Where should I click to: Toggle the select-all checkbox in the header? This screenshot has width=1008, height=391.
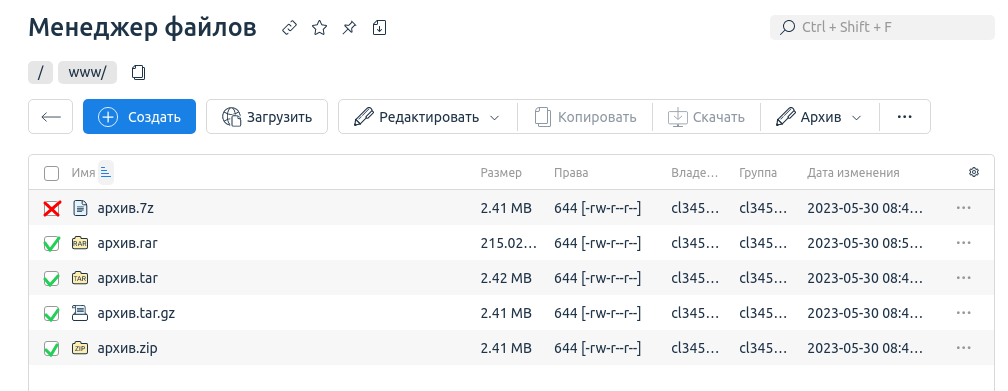tap(51, 173)
